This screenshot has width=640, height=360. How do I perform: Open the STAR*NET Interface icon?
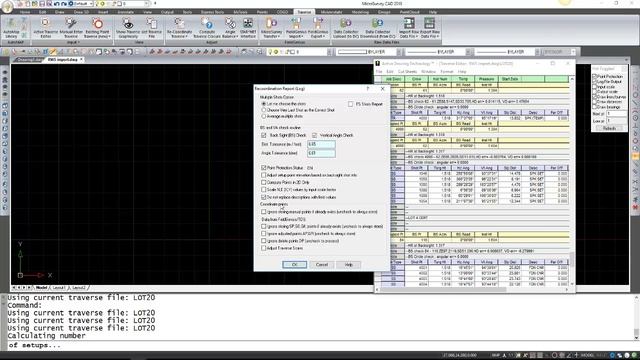coord(248,28)
